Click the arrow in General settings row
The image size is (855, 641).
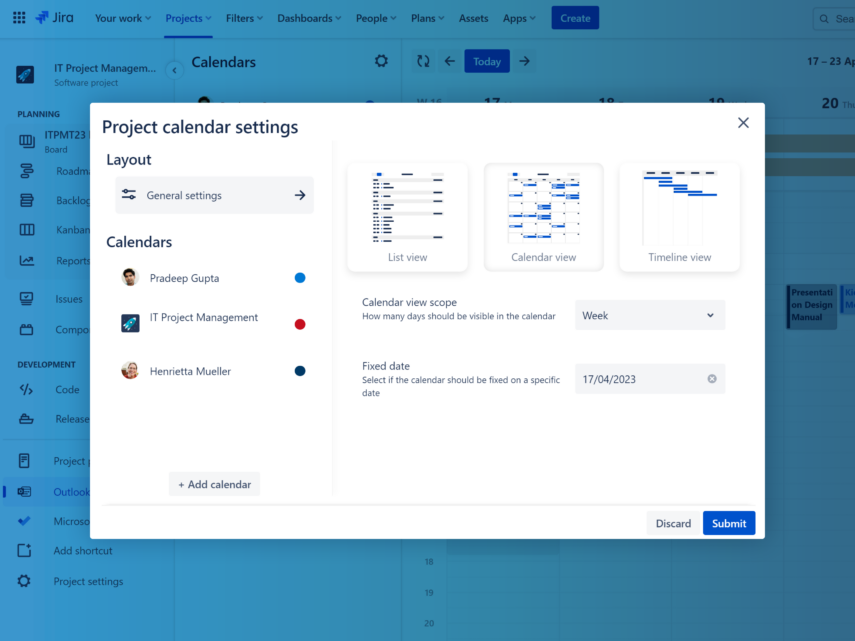pos(300,195)
